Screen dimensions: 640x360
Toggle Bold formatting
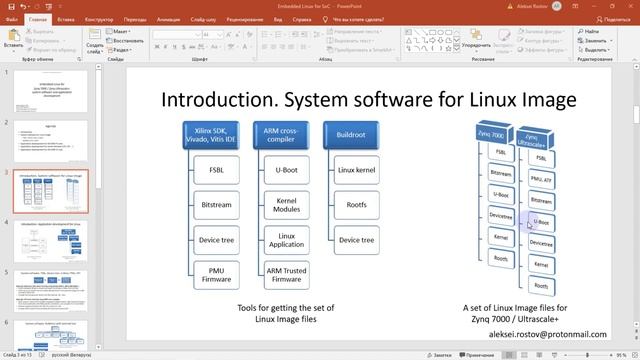point(157,47)
